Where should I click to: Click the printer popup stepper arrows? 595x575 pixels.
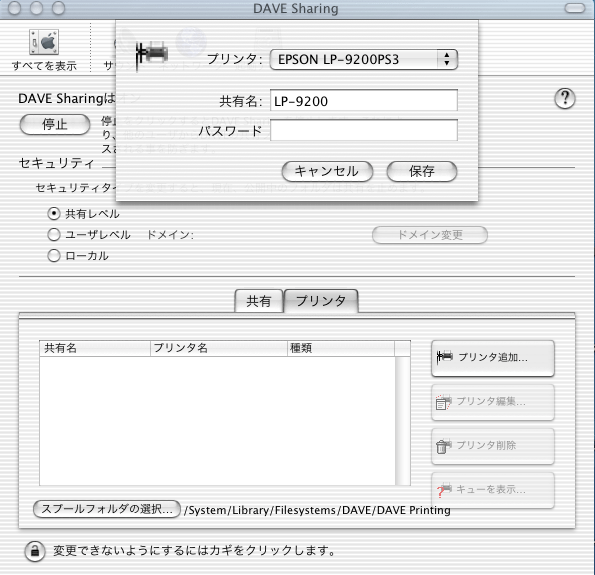(447, 60)
